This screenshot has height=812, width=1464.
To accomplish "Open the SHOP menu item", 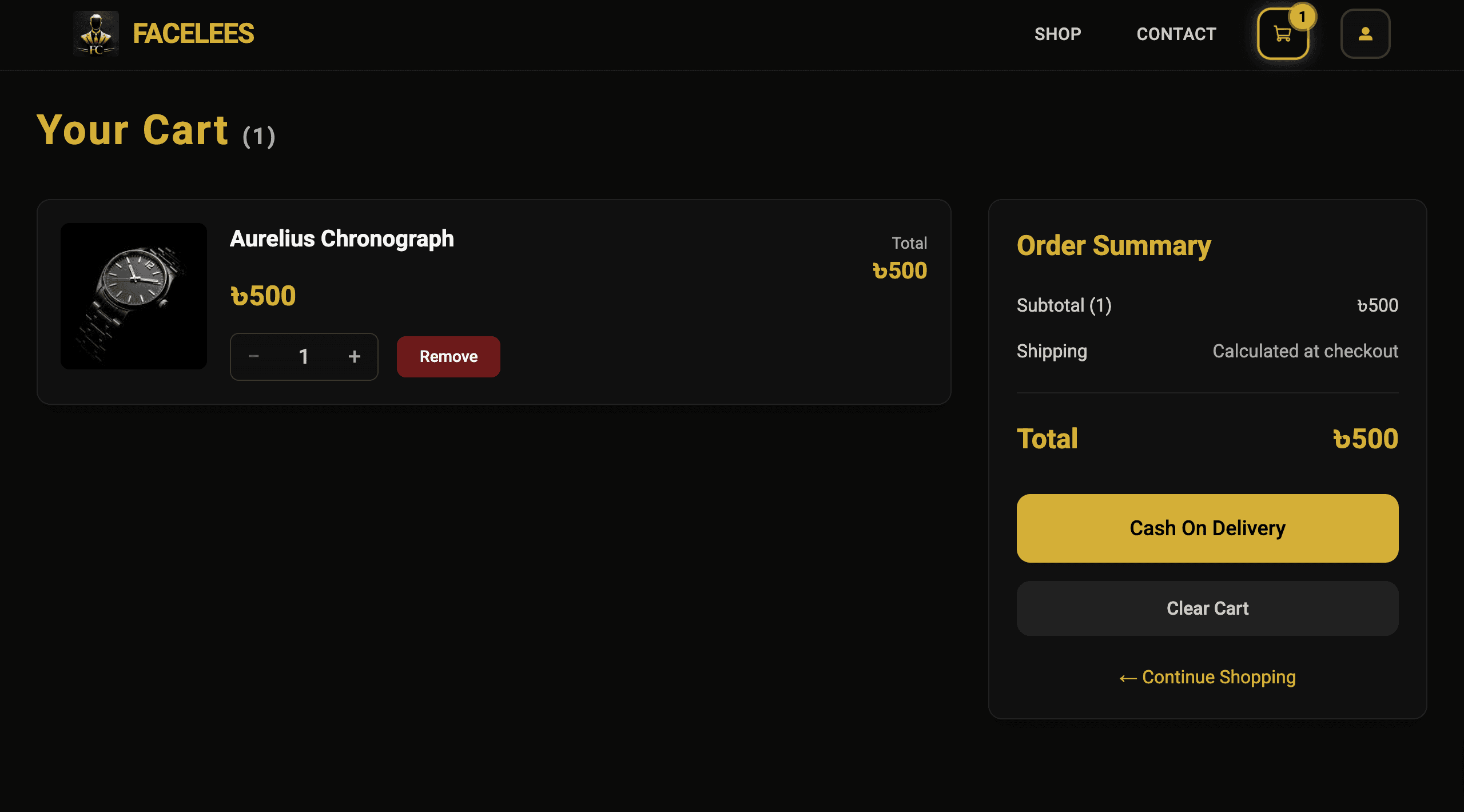I will coord(1058,34).
